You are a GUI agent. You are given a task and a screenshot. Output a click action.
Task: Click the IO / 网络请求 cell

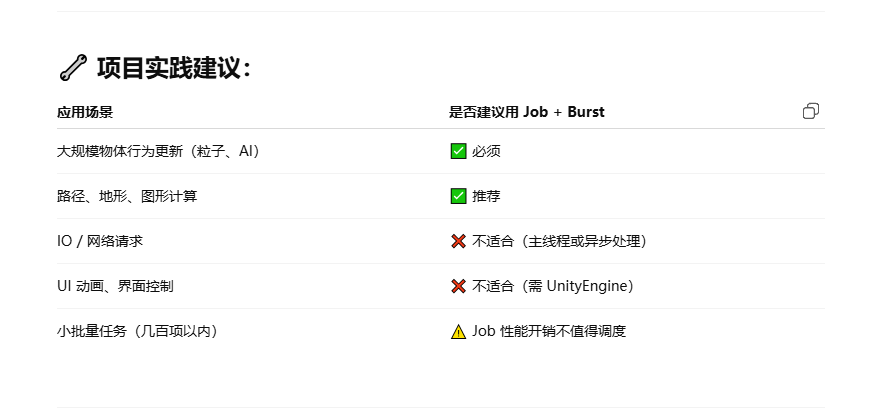[100, 241]
